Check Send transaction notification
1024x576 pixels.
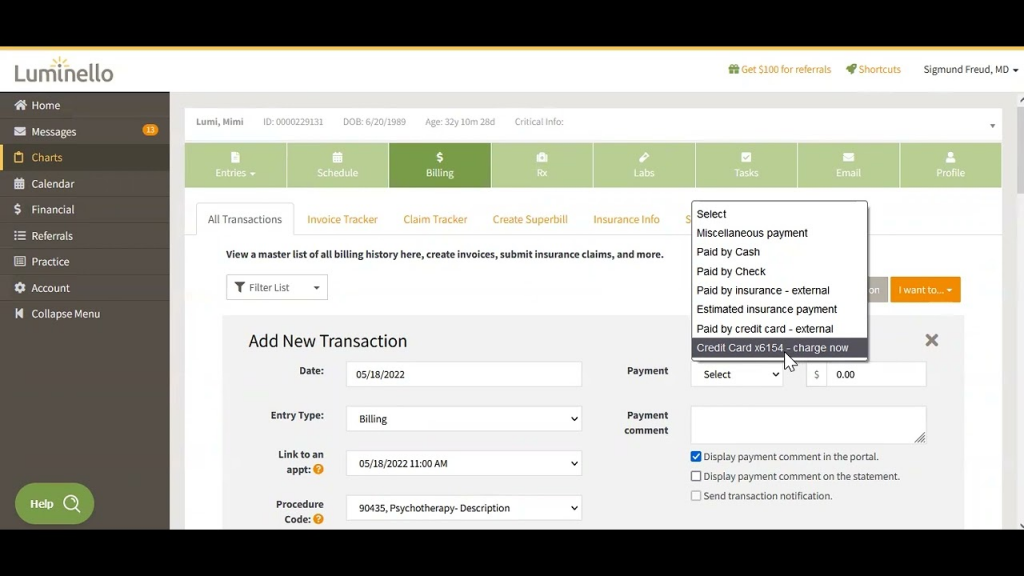[x=696, y=495]
